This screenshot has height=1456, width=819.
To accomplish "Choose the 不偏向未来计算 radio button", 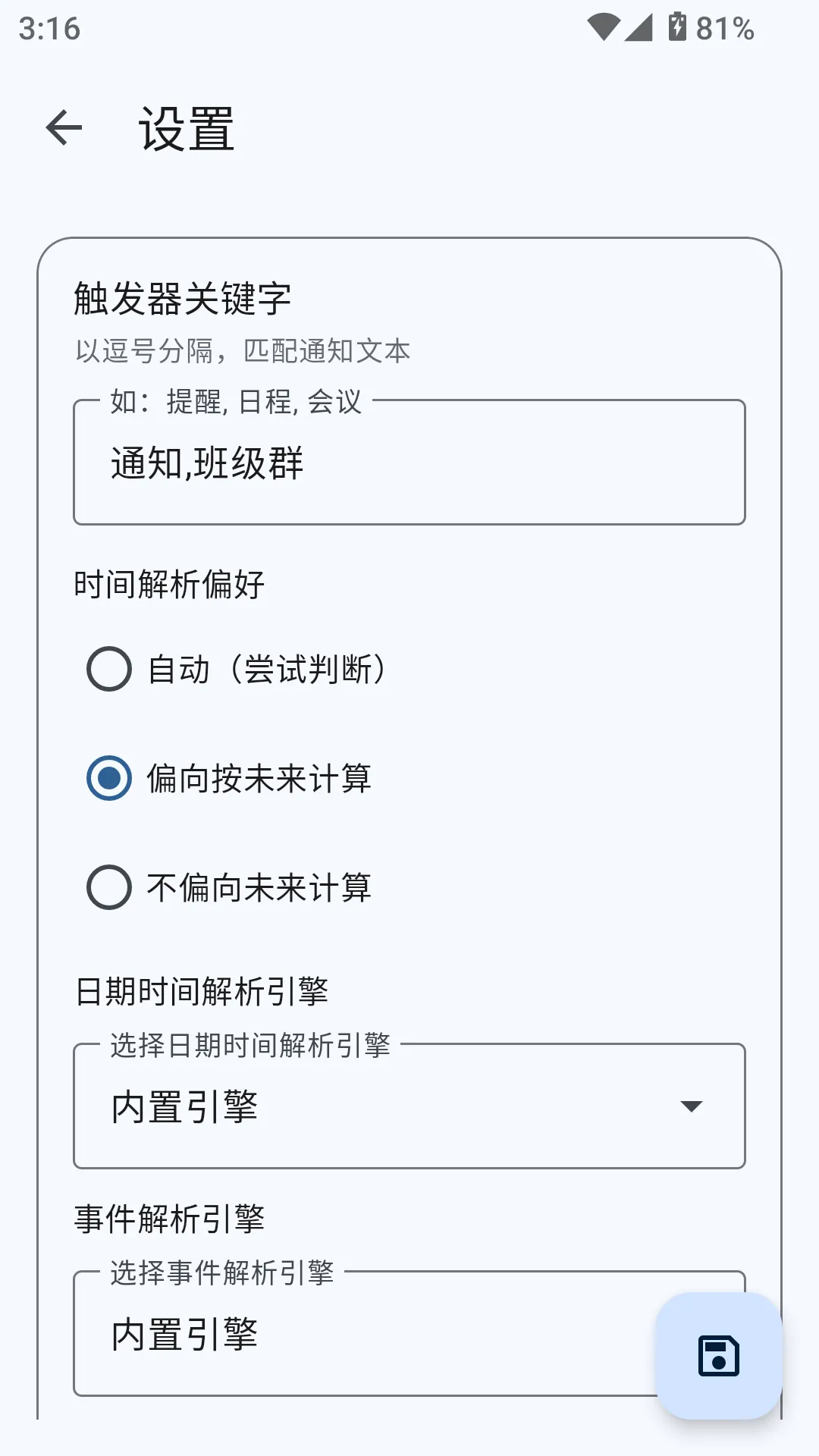I will pos(109,887).
